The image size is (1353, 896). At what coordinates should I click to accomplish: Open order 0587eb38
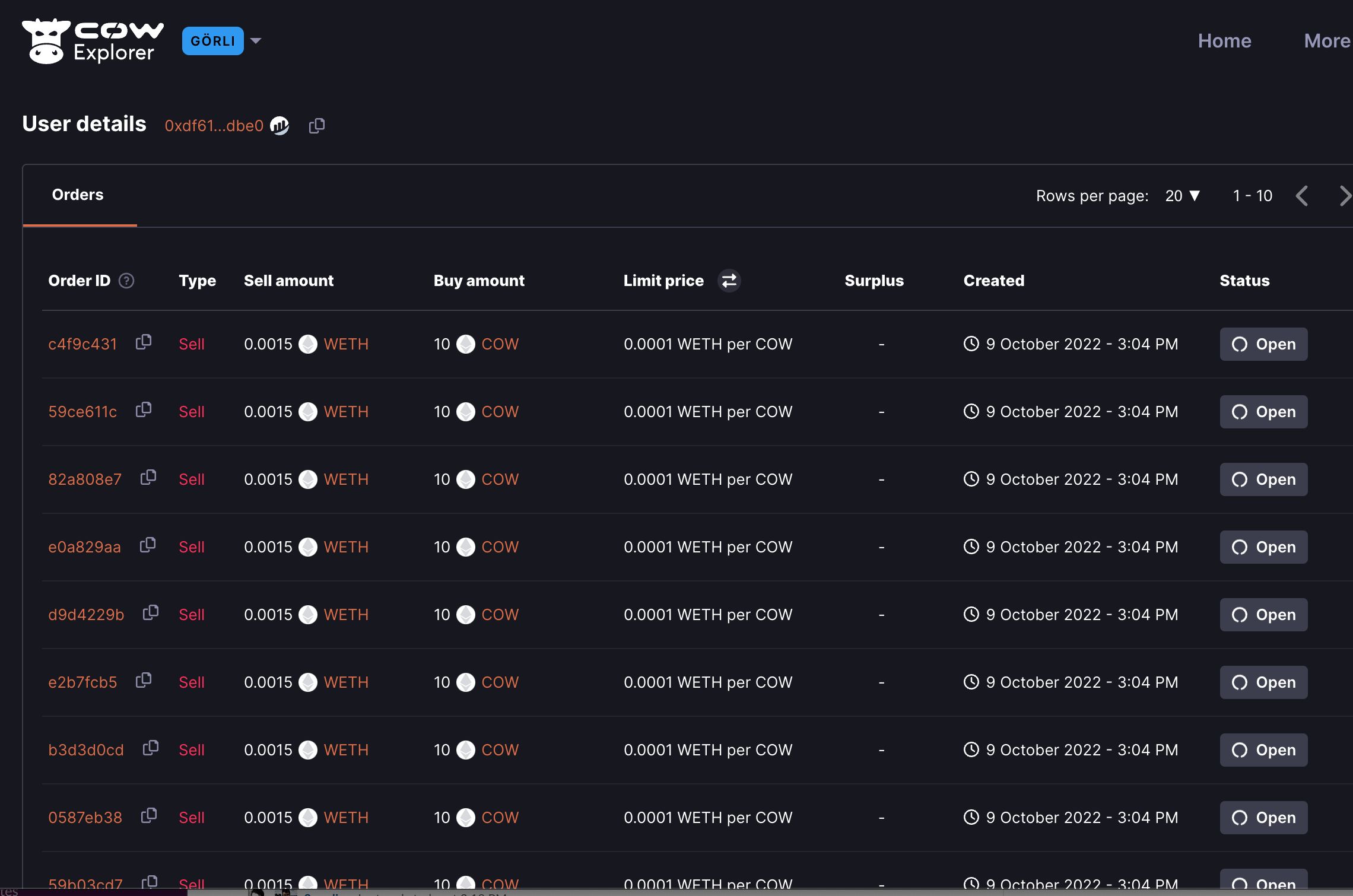pyautogui.click(x=85, y=818)
